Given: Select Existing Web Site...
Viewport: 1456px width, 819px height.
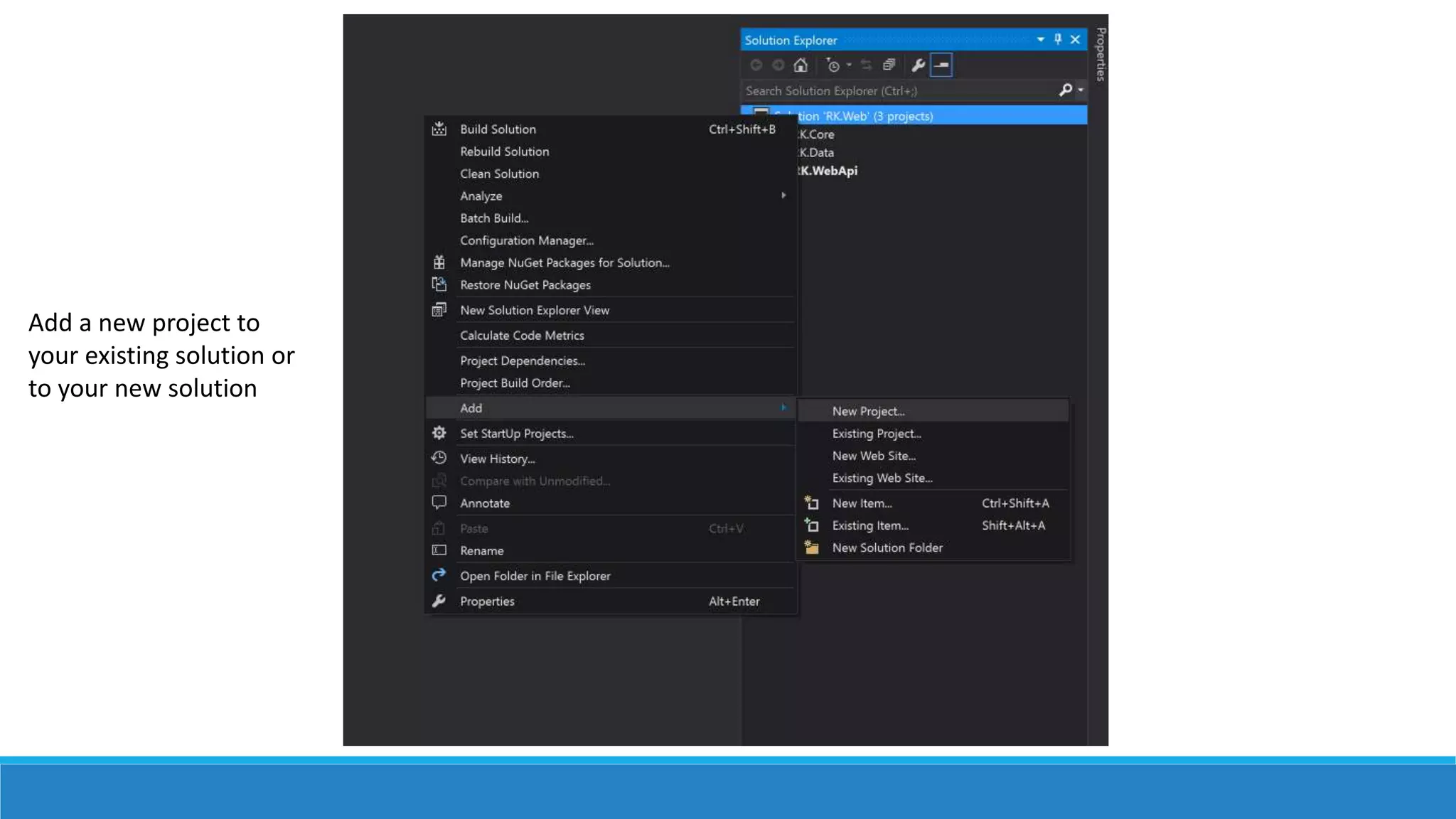Looking at the screenshot, I should pyautogui.click(x=933, y=478).
